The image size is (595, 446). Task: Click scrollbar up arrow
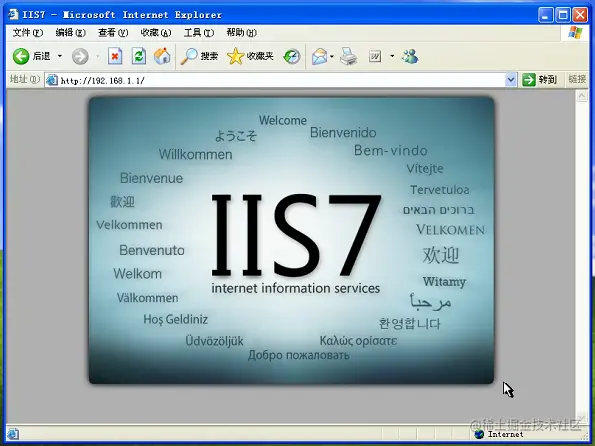581,96
